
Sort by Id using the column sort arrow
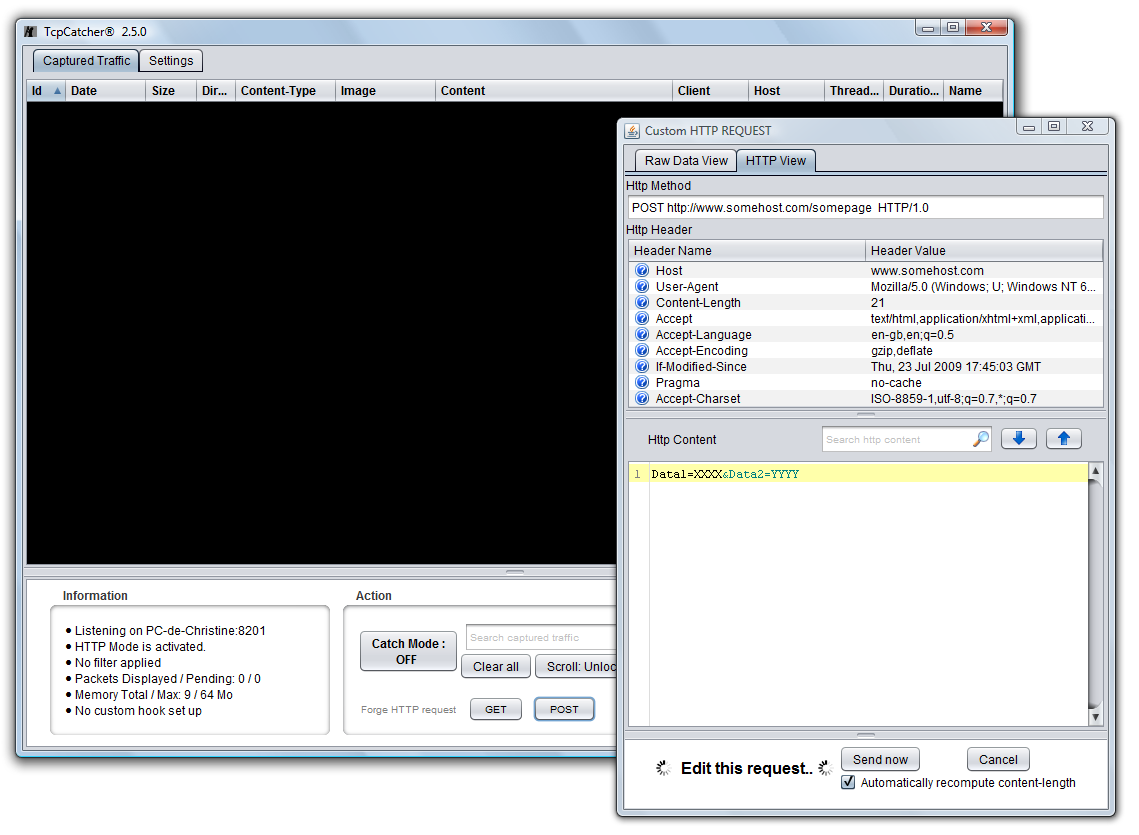57,91
